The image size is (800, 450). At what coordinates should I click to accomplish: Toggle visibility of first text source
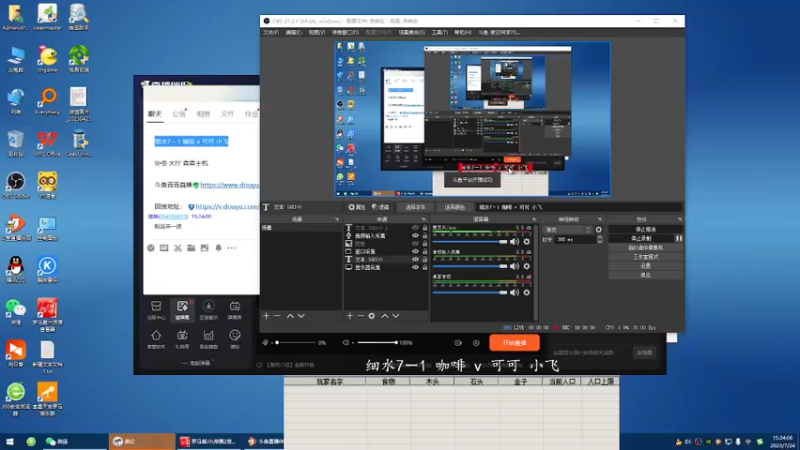(x=415, y=228)
